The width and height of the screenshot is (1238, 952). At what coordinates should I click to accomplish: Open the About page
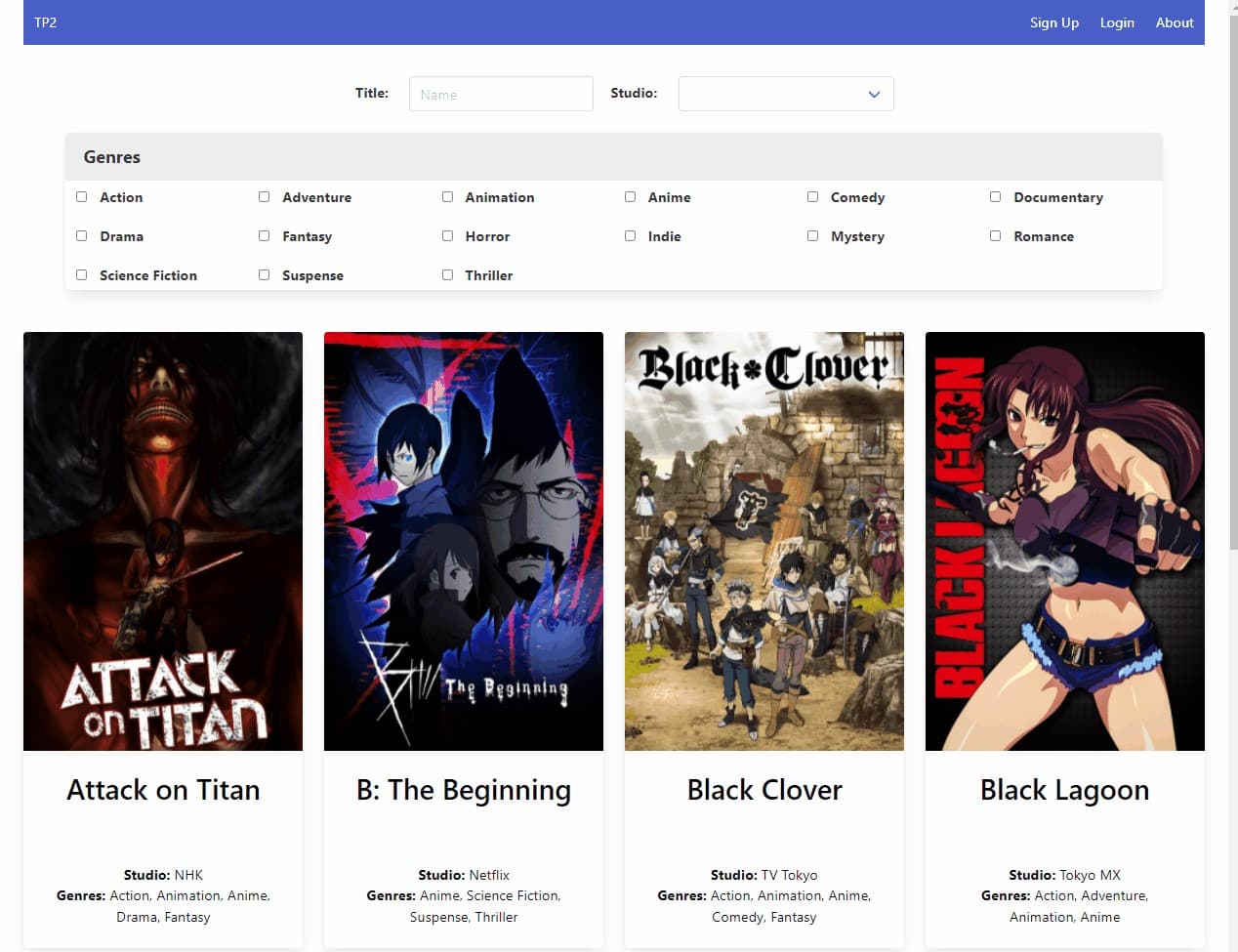click(x=1175, y=22)
